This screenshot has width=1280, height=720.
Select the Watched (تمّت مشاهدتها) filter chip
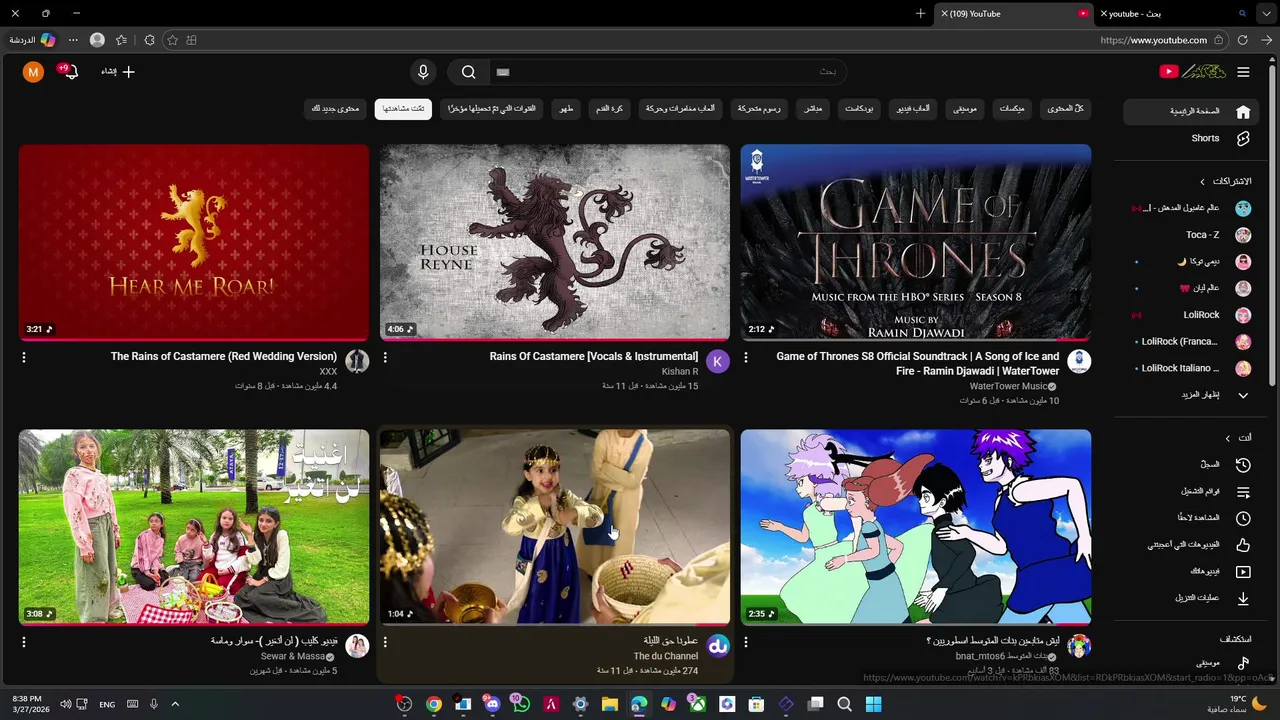(x=403, y=109)
